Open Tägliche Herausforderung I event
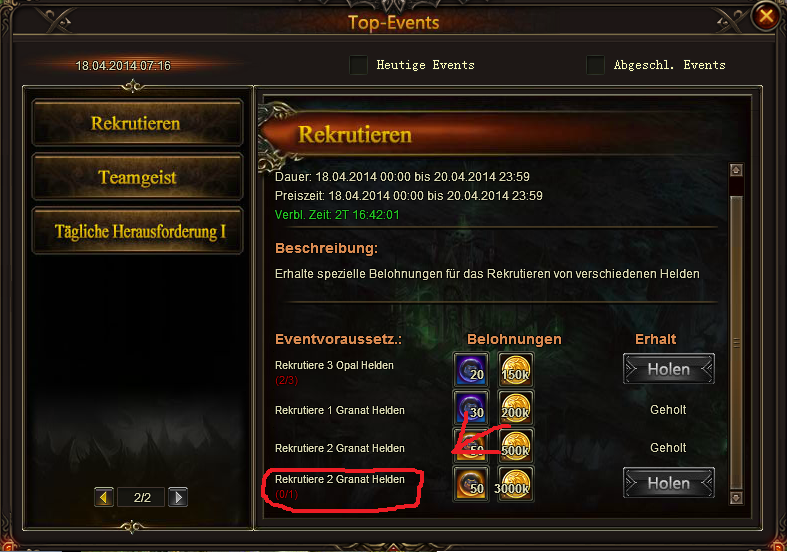This screenshot has width=787, height=552. point(137,231)
